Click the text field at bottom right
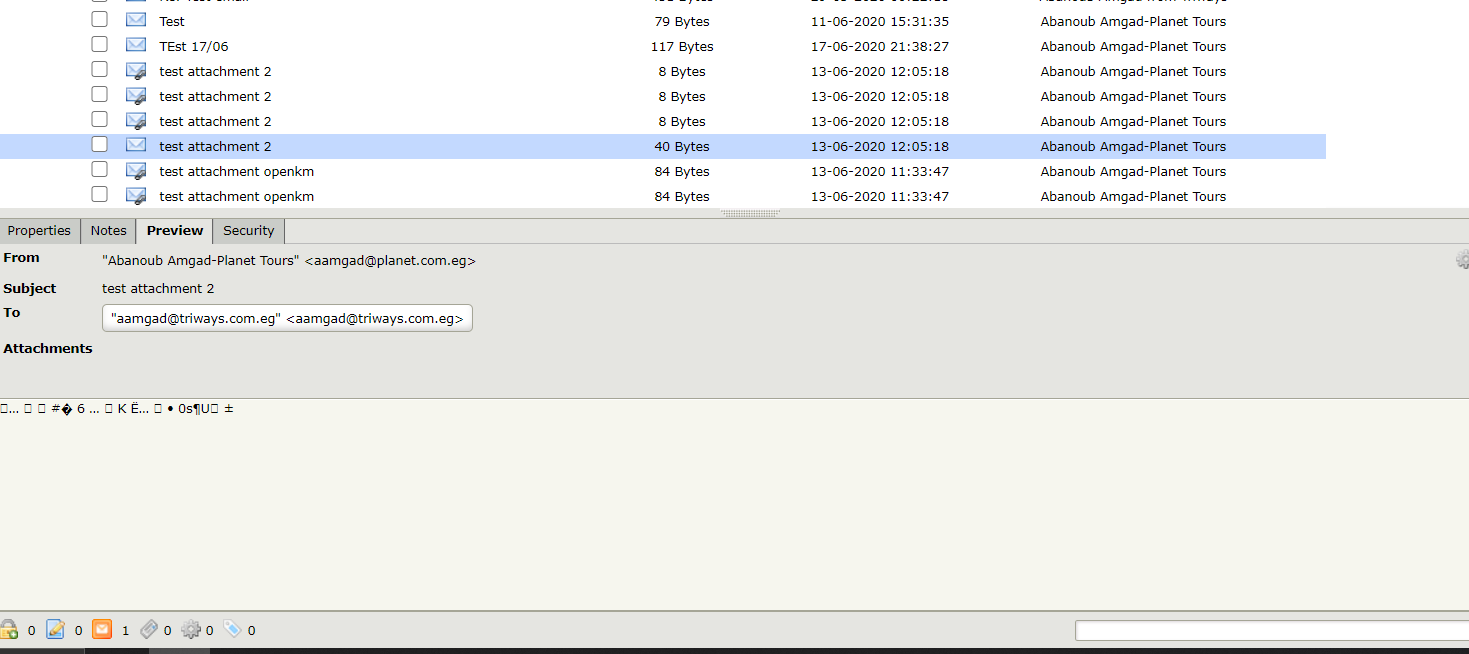 click(x=1270, y=631)
